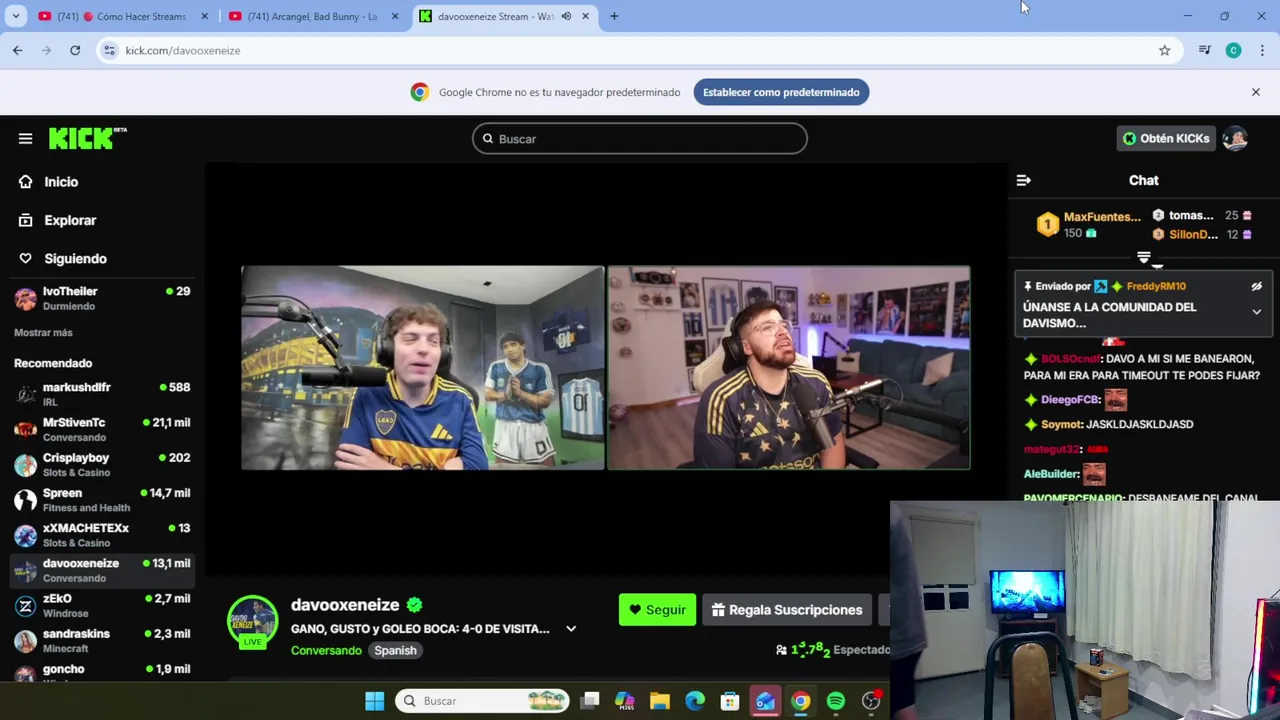Open Spotify from the taskbar
The width and height of the screenshot is (1280, 720).
tap(836, 701)
